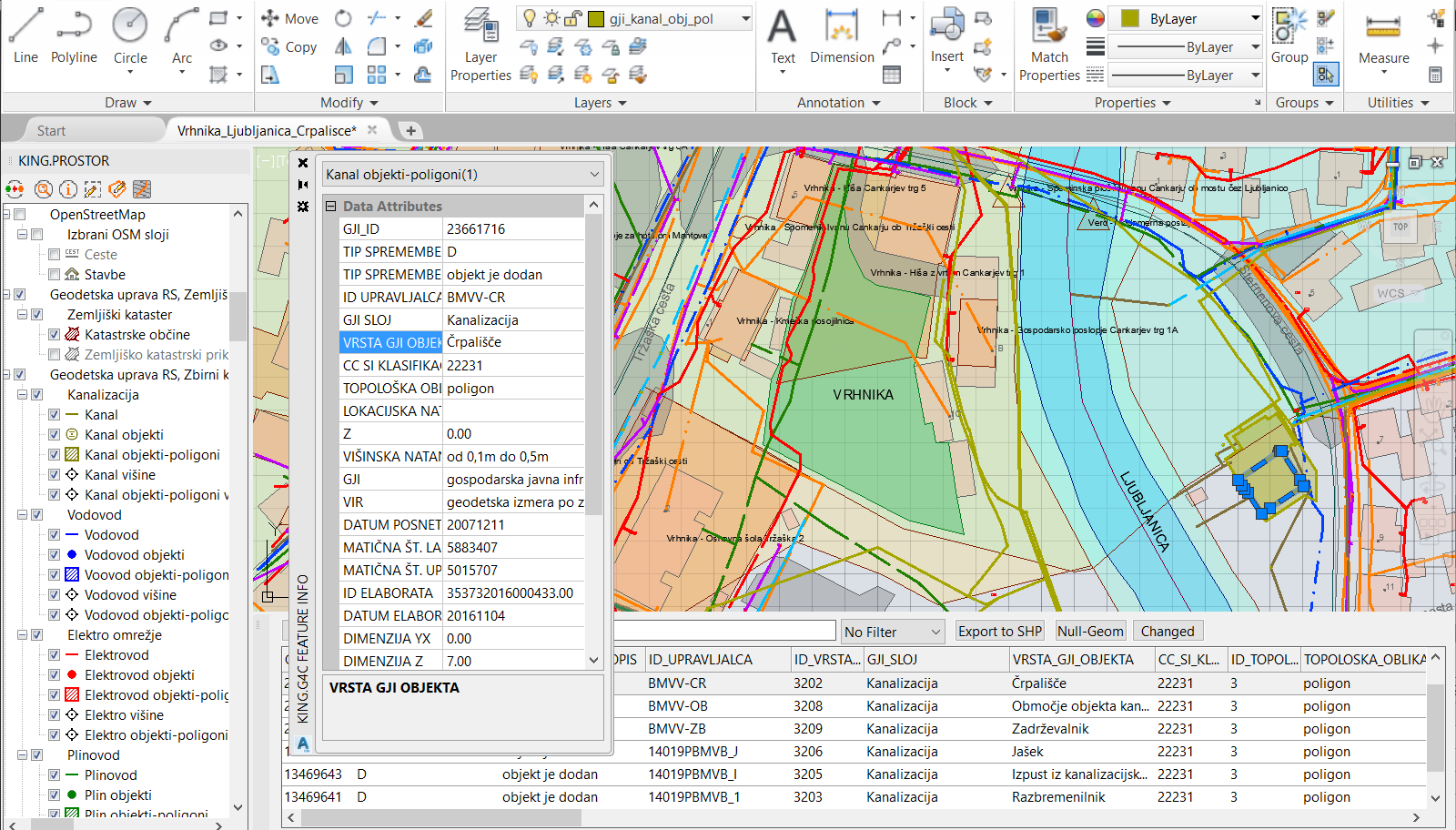Select the Arc tool
The width and height of the screenshot is (1456, 830).
(182, 36)
